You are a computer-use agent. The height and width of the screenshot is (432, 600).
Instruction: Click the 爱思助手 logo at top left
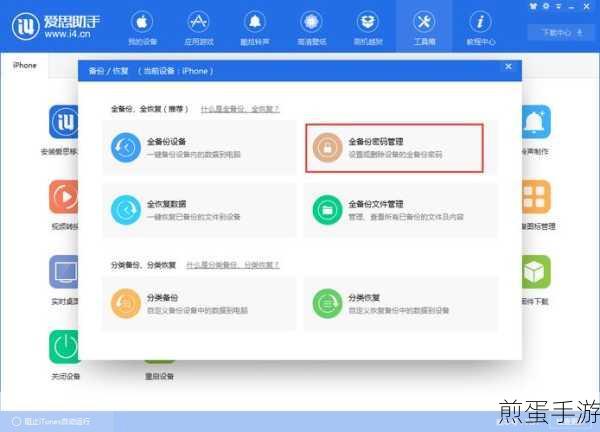[x=55, y=26]
